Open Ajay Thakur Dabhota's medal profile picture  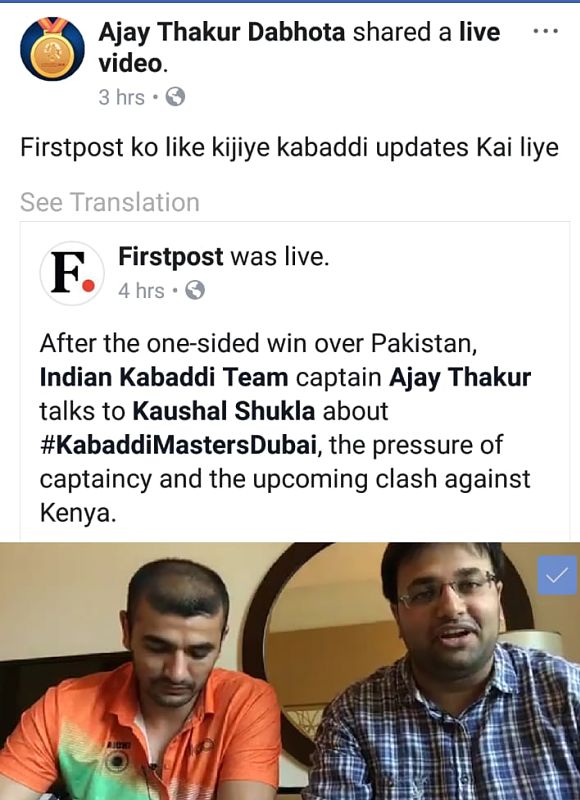point(52,49)
